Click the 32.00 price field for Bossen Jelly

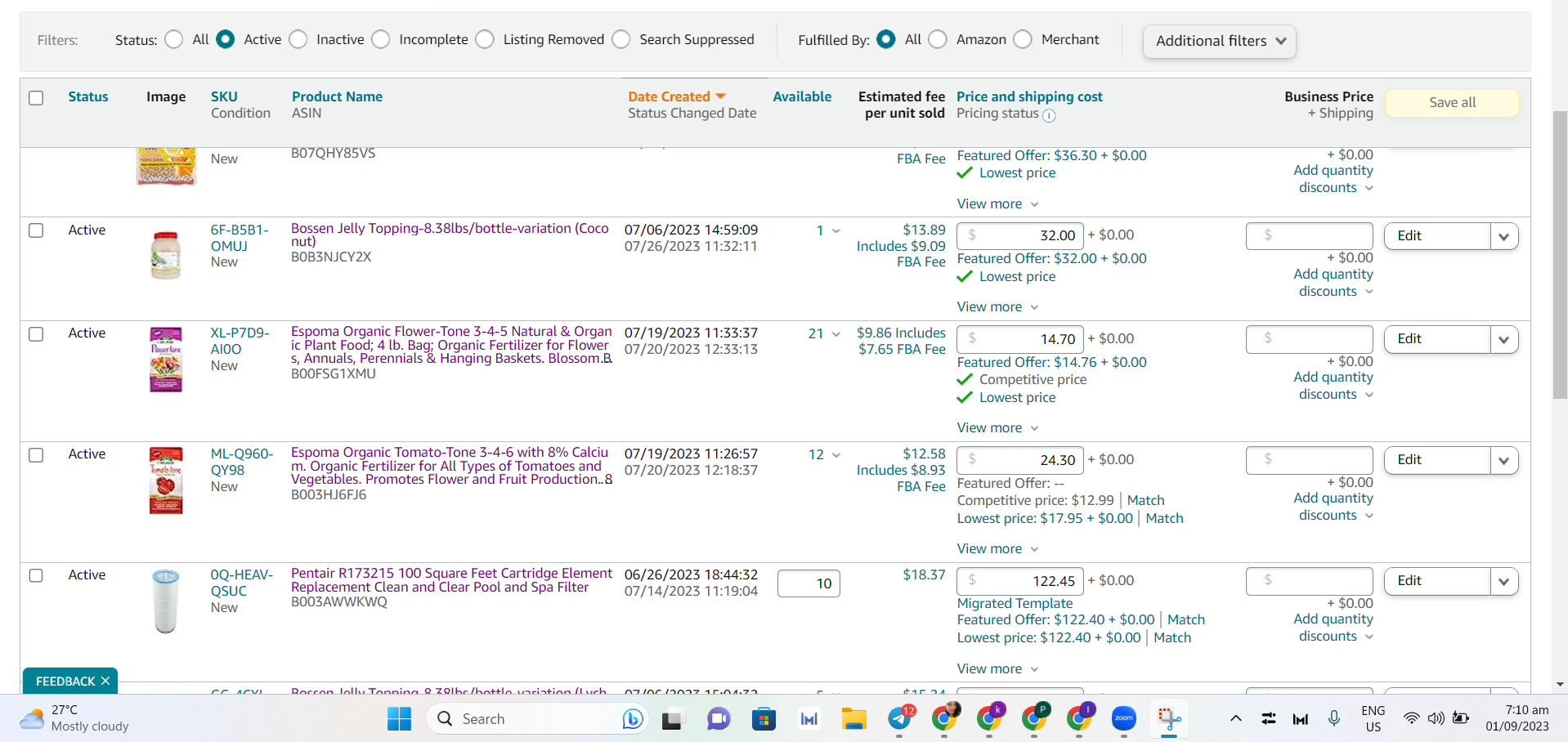coord(1020,235)
